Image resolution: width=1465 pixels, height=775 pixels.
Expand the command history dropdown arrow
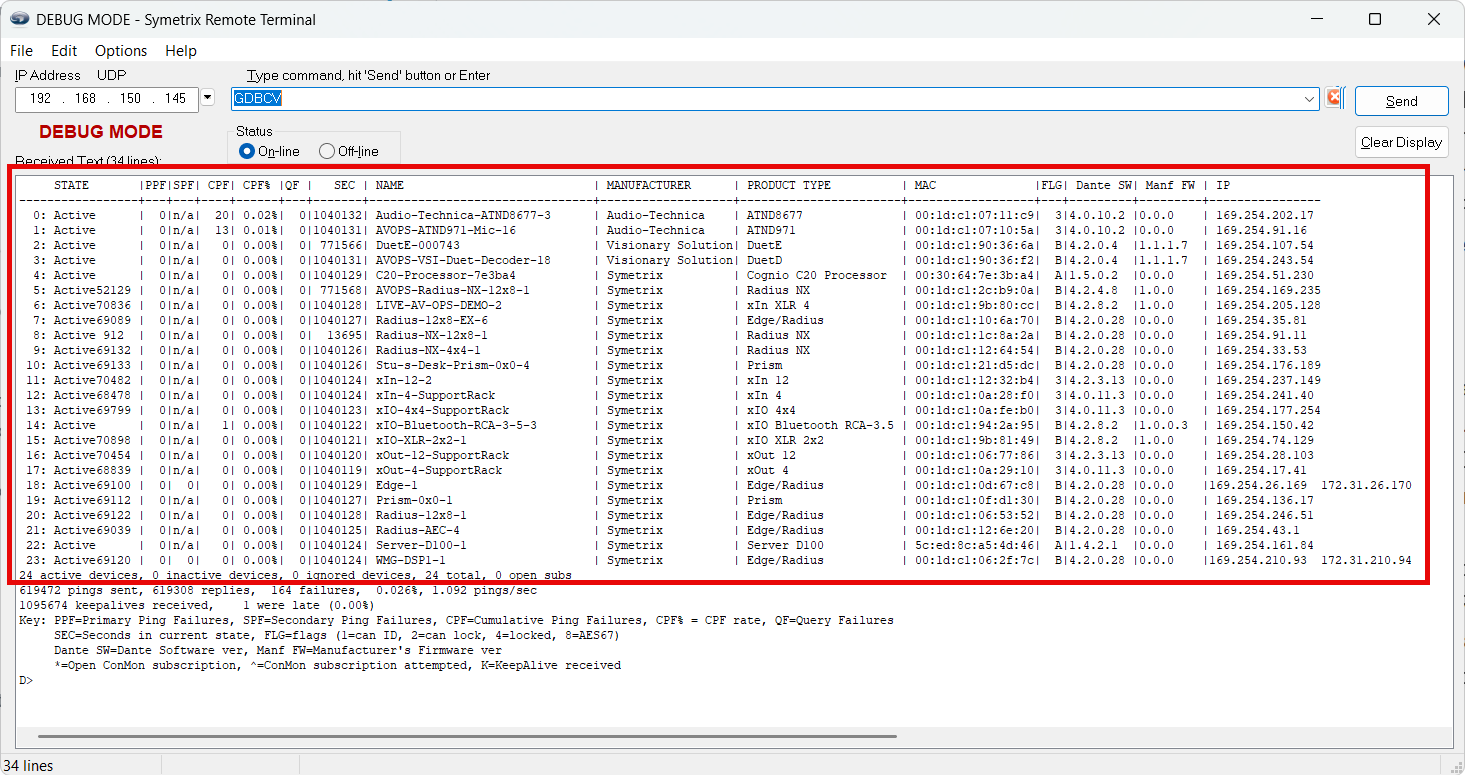pos(1311,99)
